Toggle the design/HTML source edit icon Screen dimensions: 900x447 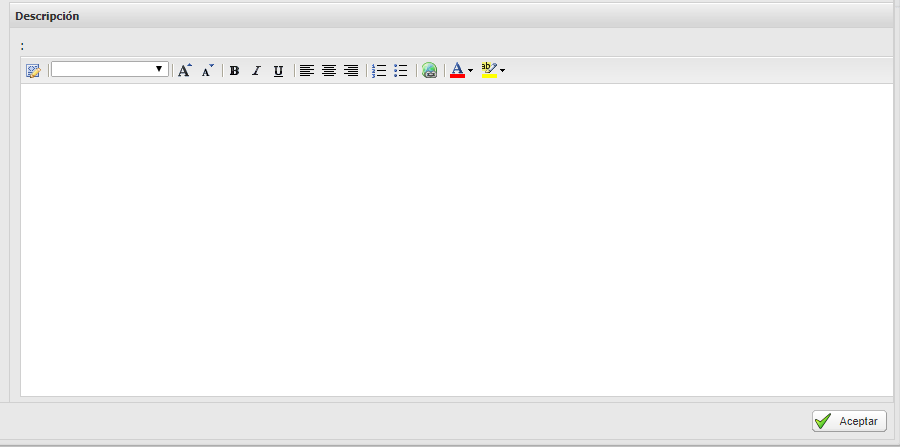coord(33,71)
